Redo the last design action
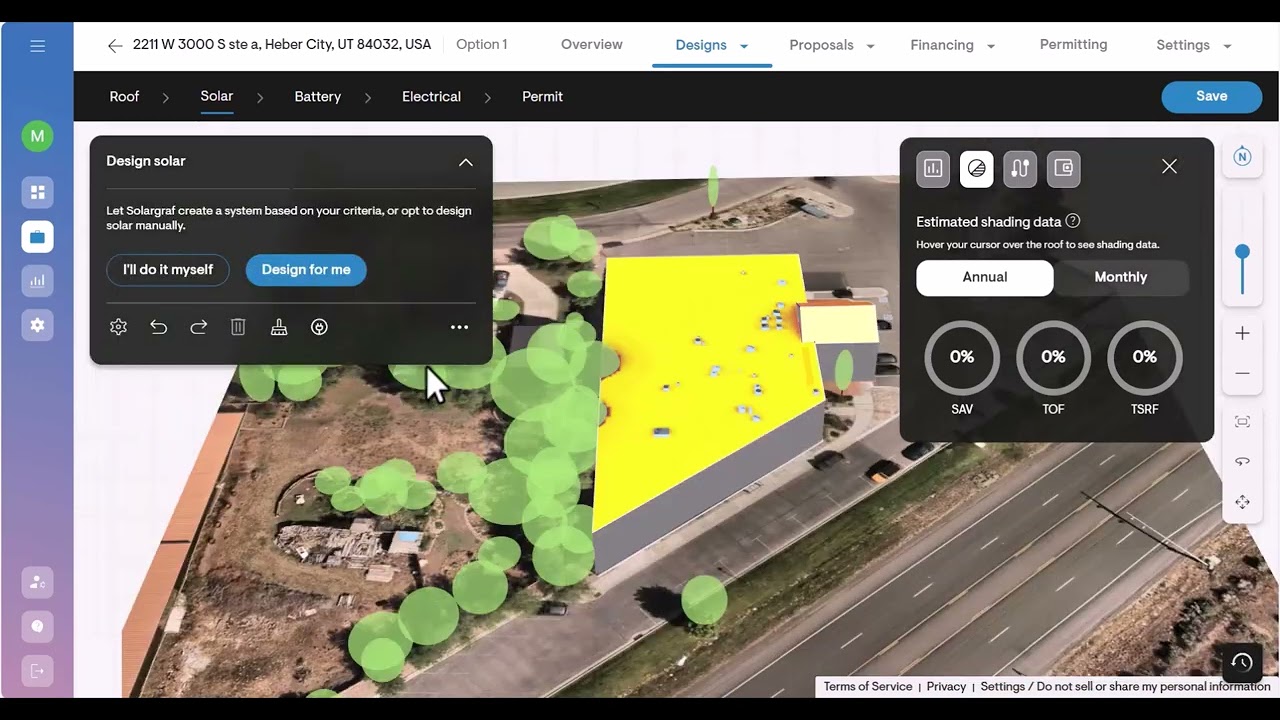This screenshot has height=720, width=1280. [198, 327]
